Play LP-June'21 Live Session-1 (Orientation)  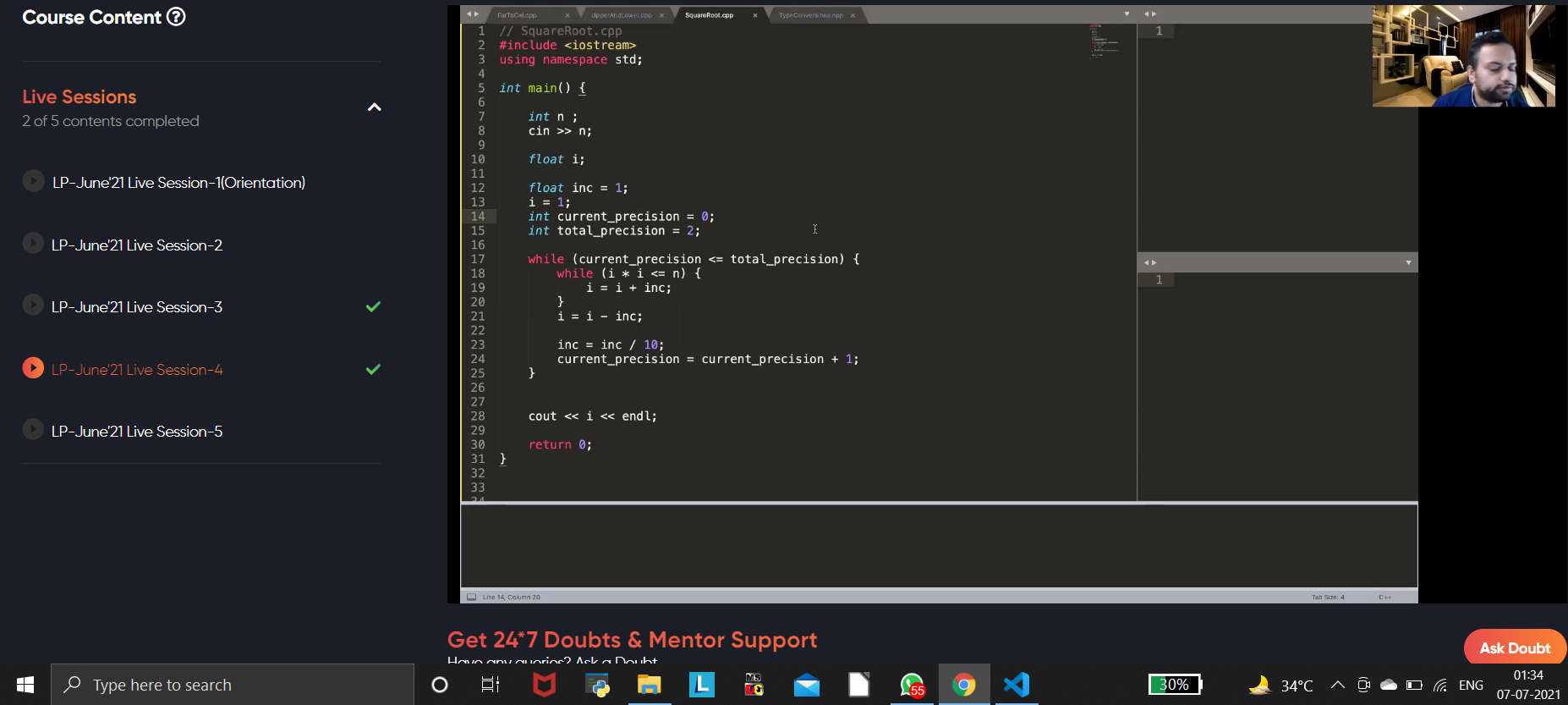(33, 181)
